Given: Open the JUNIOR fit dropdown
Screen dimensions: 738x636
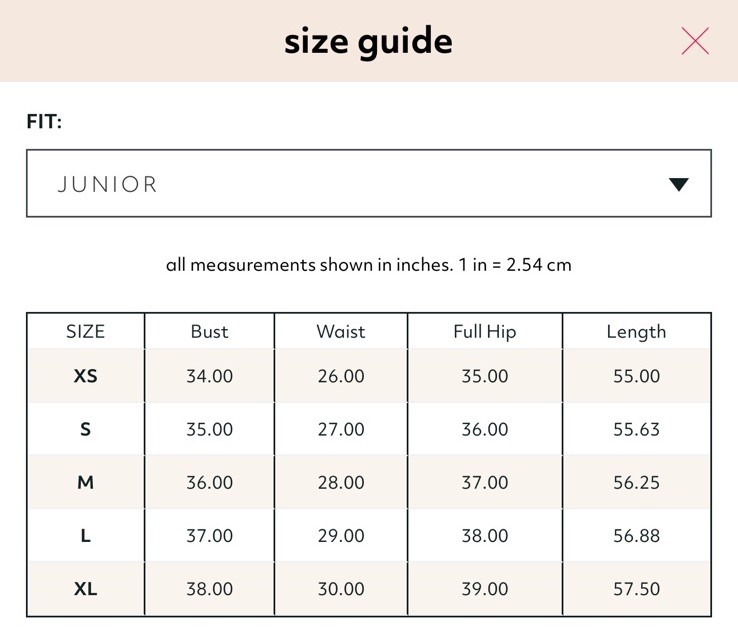Looking at the screenshot, I should 369,183.
